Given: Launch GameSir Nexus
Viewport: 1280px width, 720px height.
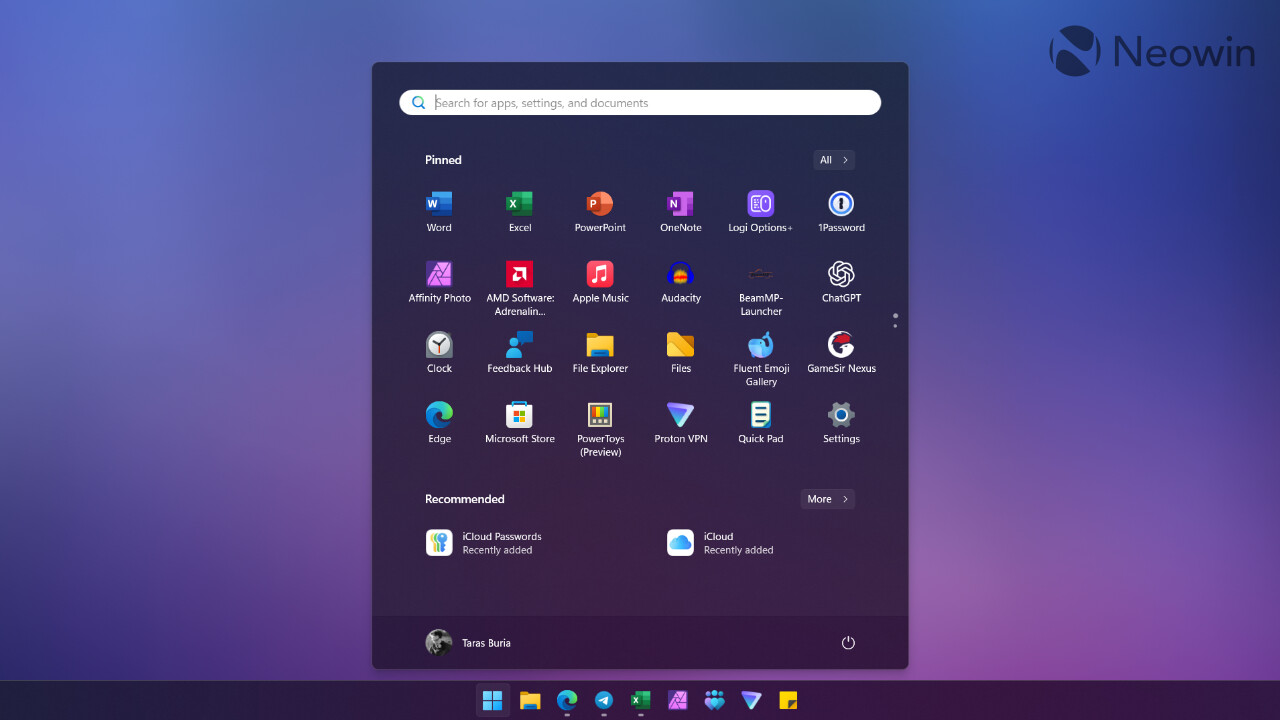Looking at the screenshot, I should [x=841, y=353].
